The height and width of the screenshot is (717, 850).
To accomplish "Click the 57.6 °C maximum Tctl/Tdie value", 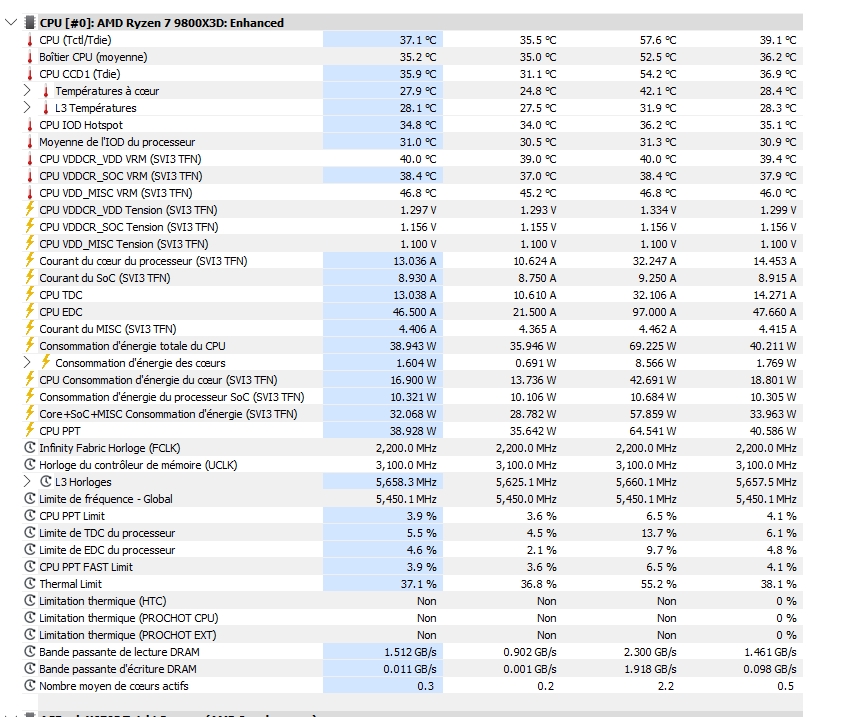I will coord(658,40).
